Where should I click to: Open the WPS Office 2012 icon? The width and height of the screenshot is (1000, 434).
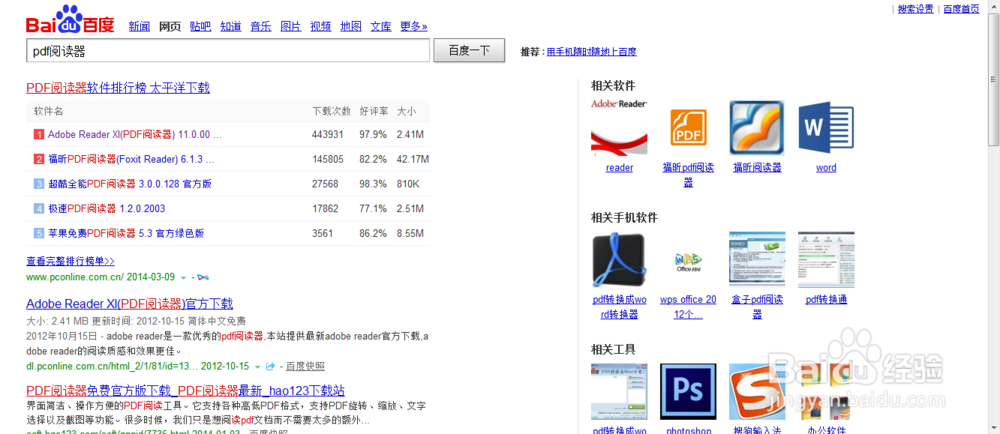[x=688, y=260]
